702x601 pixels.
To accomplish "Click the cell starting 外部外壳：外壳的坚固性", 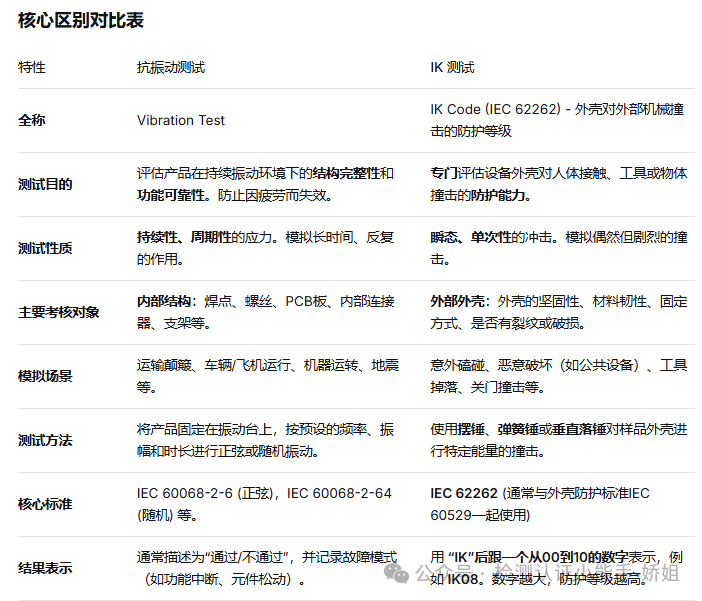I will tap(559, 313).
